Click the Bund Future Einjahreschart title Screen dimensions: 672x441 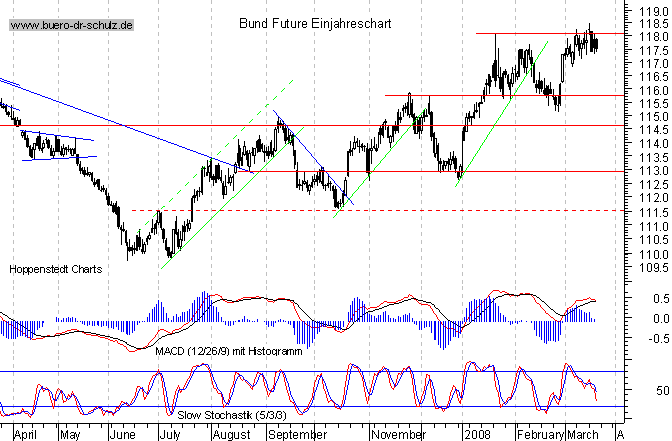click(316, 22)
